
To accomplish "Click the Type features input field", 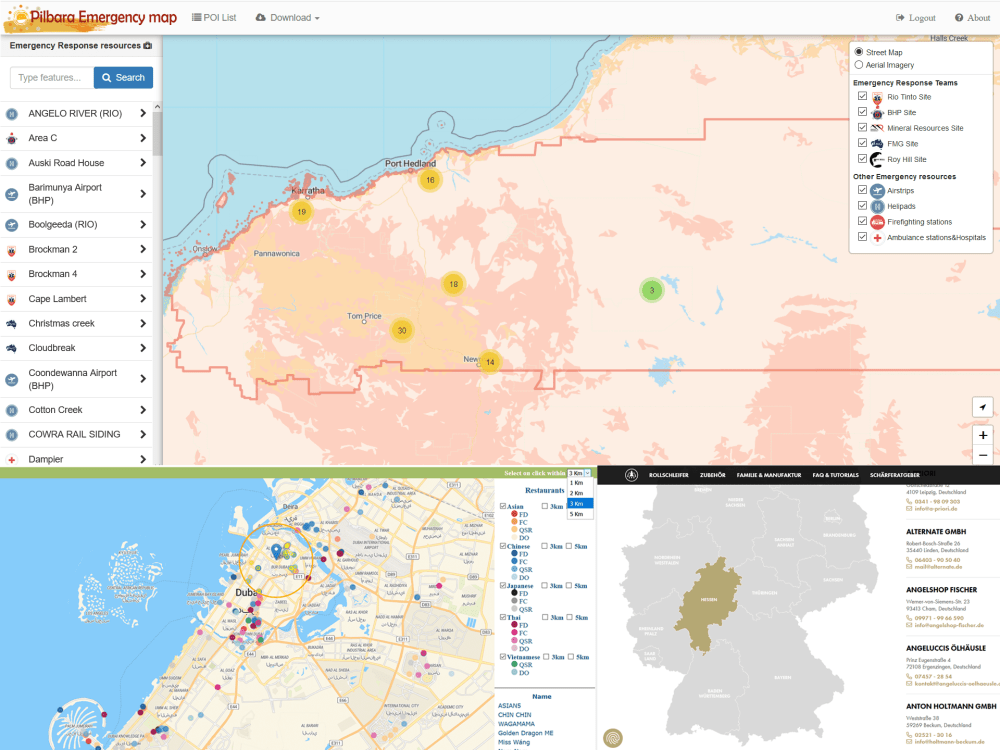I will [x=48, y=77].
